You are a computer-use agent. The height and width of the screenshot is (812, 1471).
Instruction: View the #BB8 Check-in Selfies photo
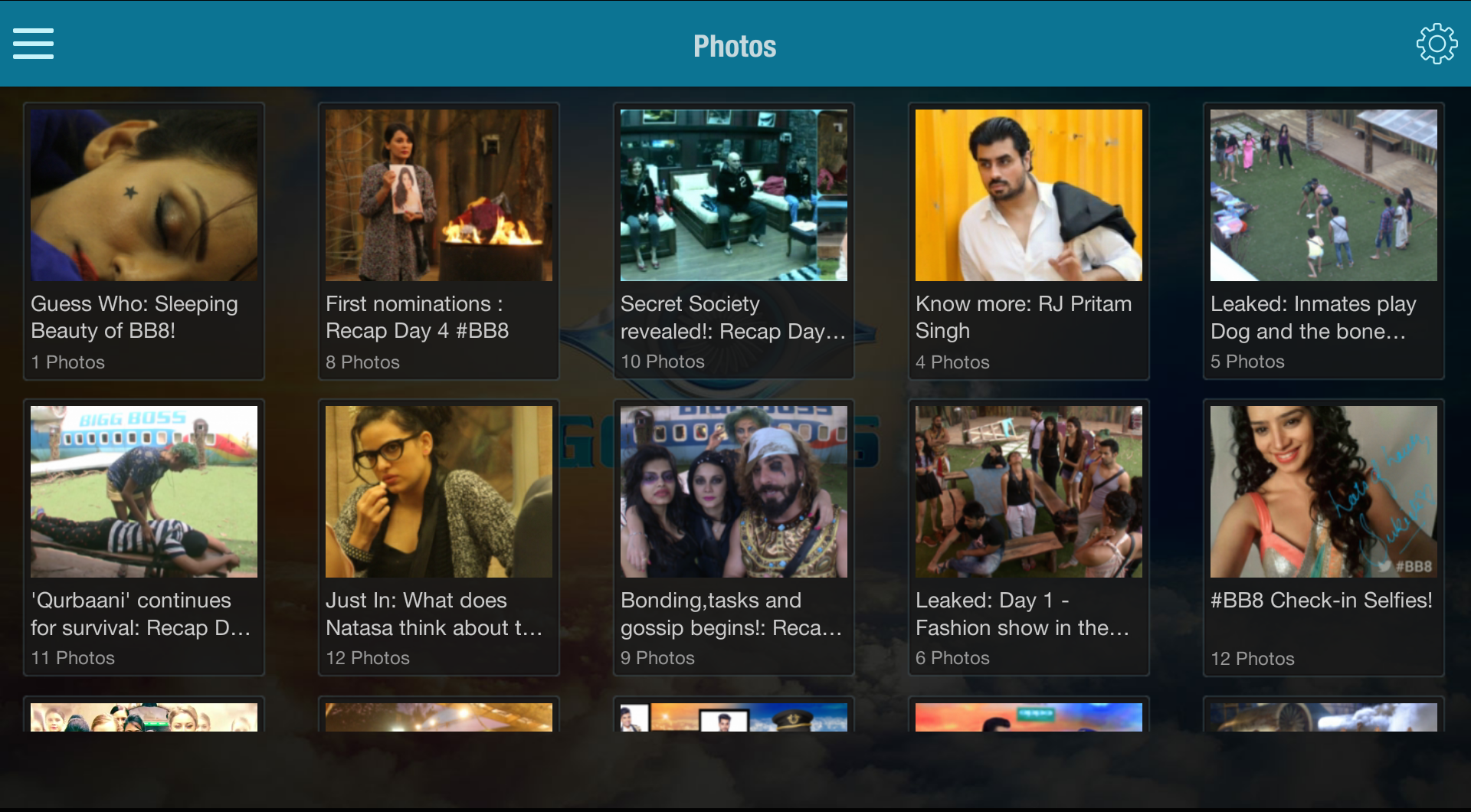1324,492
